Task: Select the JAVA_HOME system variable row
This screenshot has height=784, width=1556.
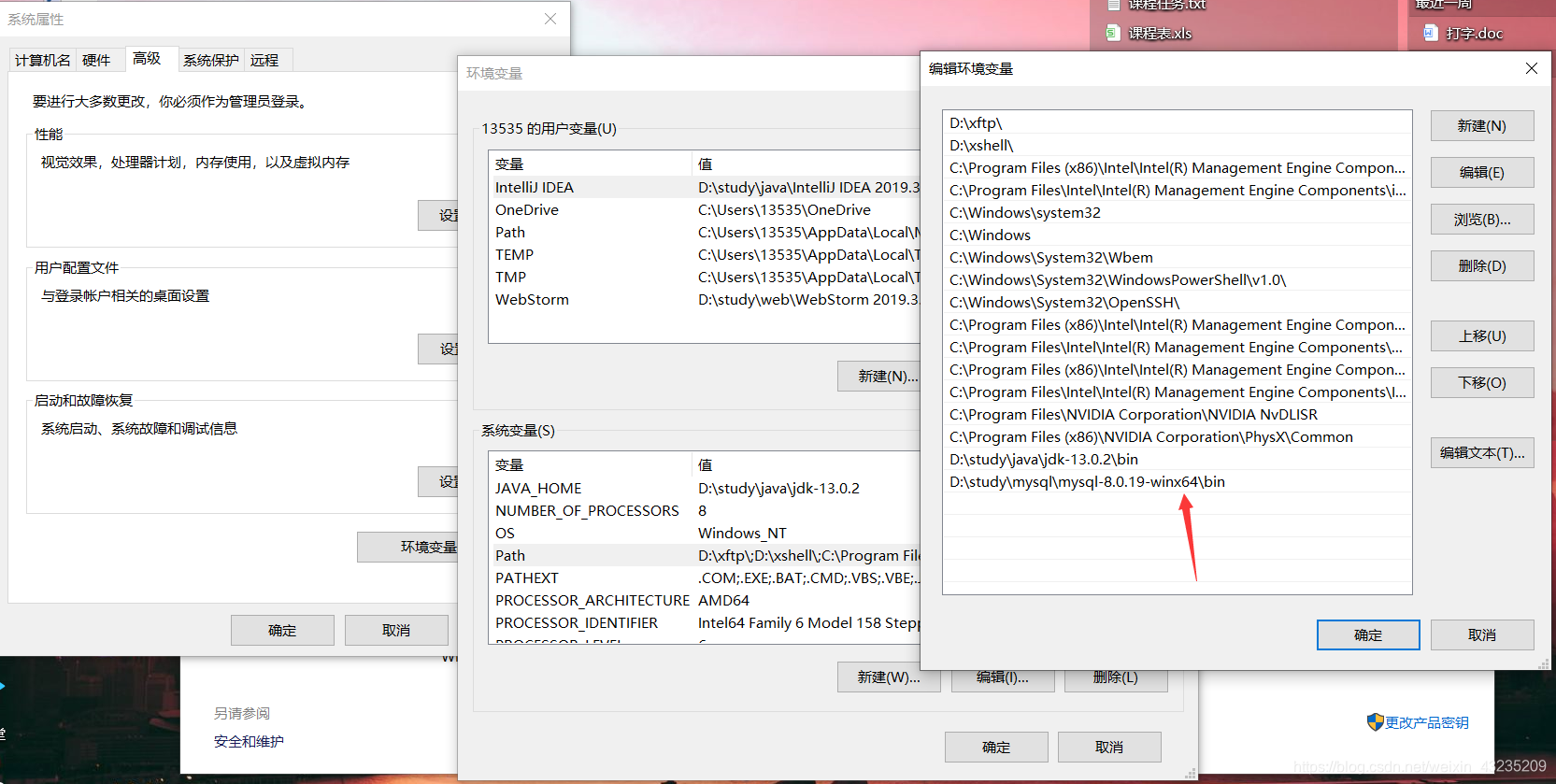Action: point(706,489)
